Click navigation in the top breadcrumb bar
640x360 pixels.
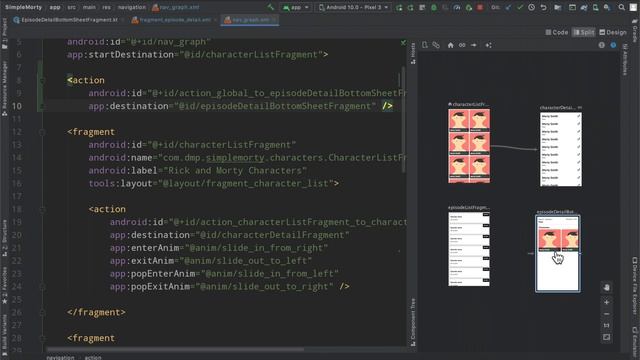click(x=131, y=7)
